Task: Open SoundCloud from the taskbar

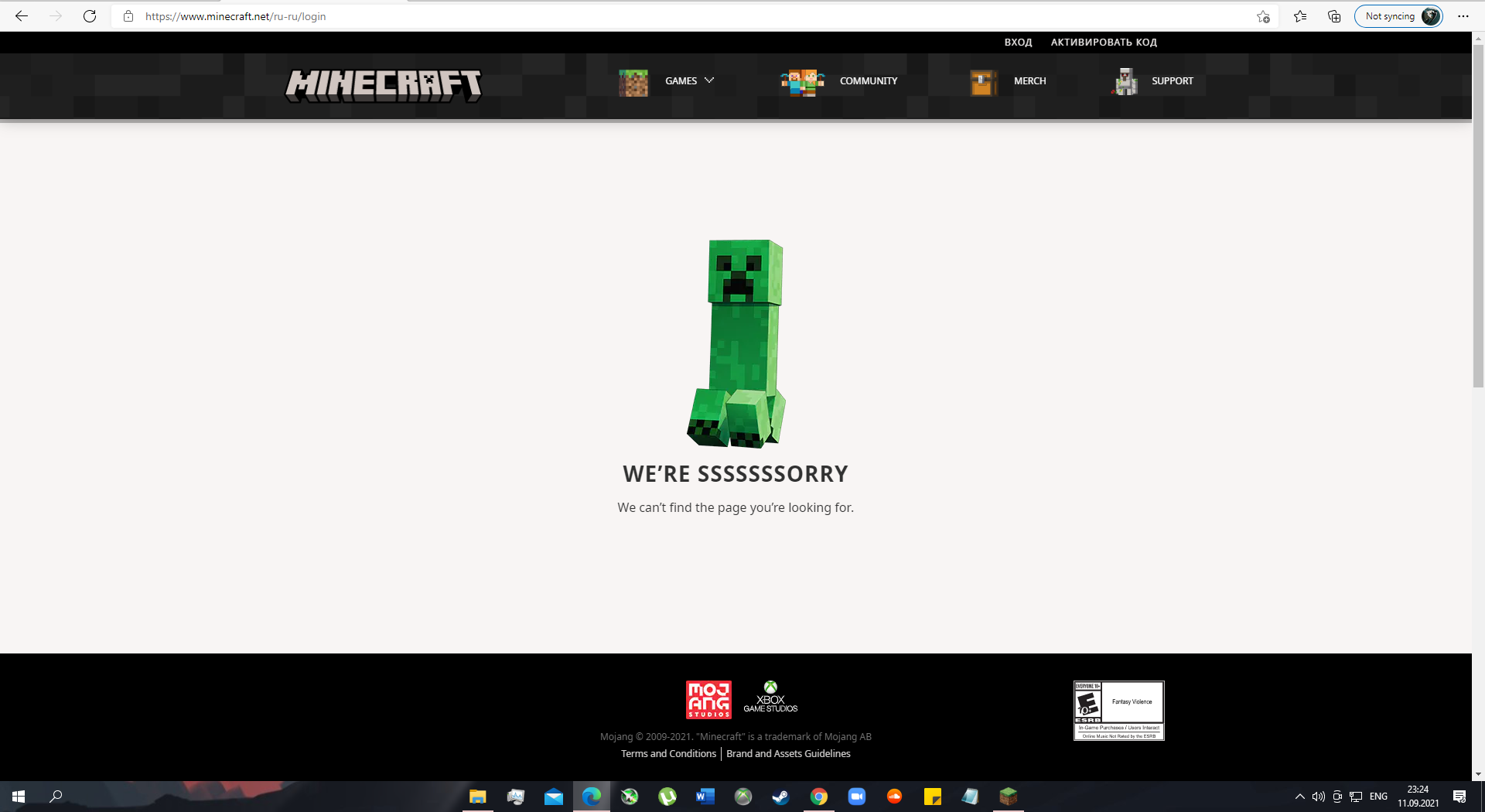Action: 895,797
